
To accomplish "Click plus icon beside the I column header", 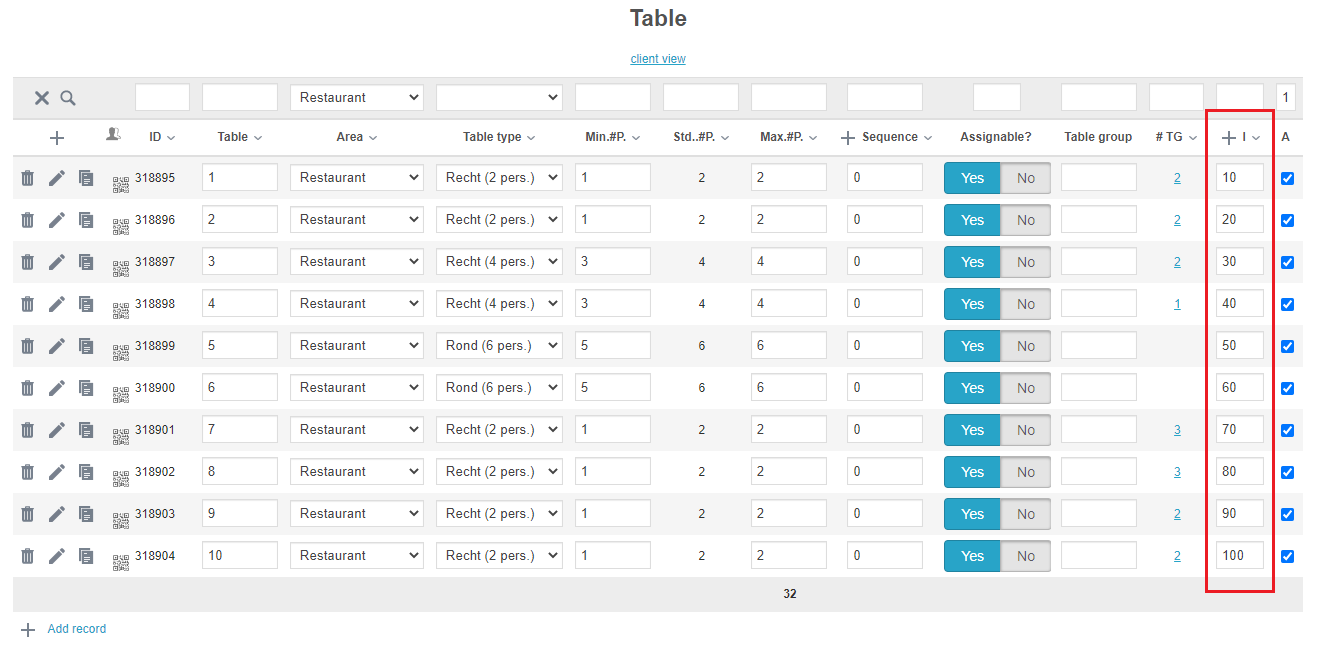I will tap(1229, 138).
